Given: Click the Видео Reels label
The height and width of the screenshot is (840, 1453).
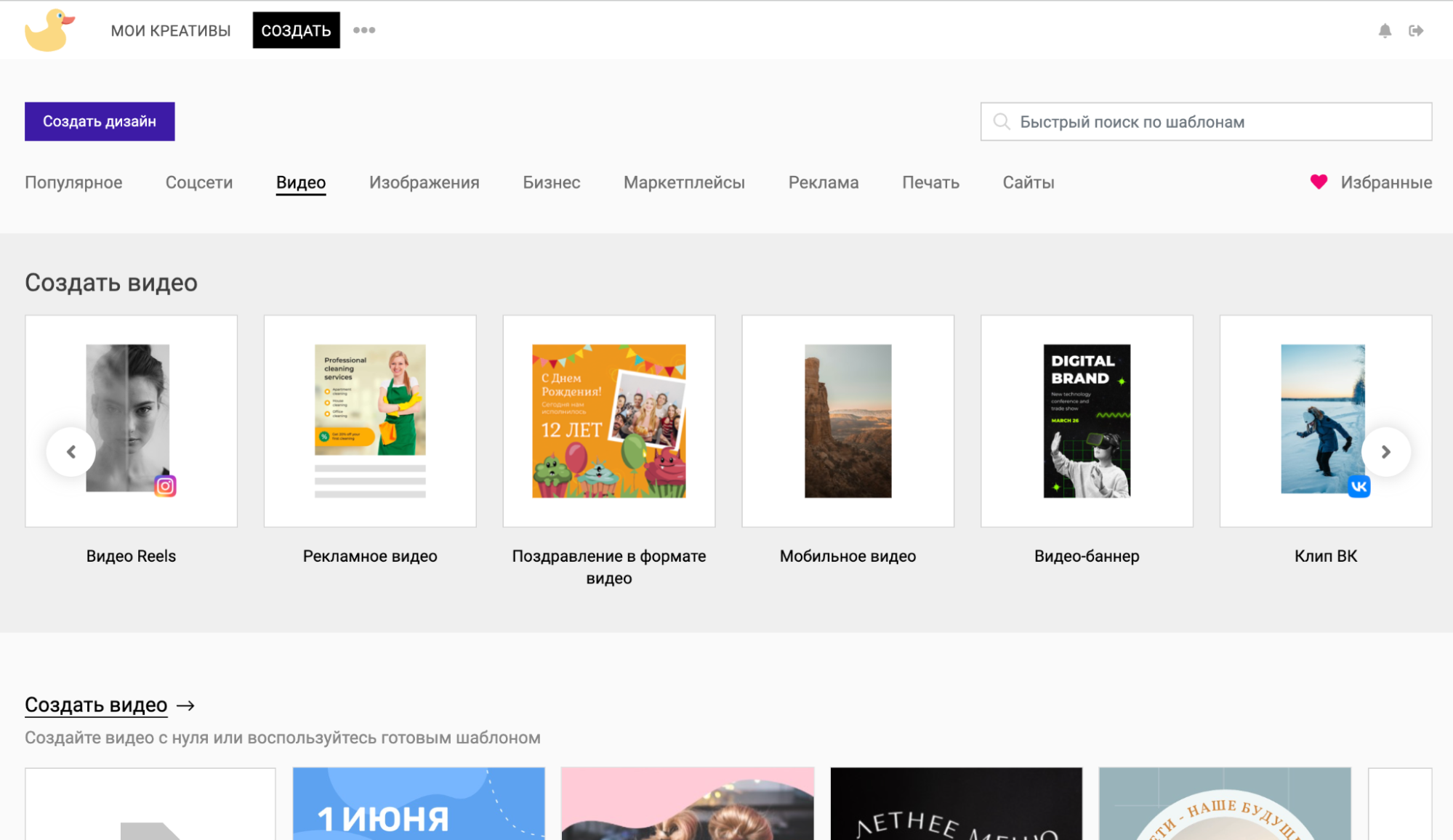Looking at the screenshot, I should (x=131, y=556).
